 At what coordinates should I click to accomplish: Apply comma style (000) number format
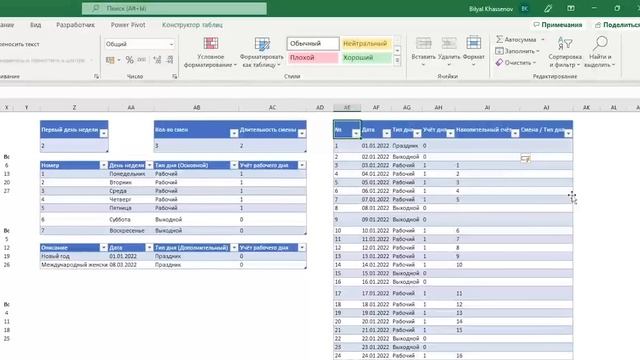142,60
